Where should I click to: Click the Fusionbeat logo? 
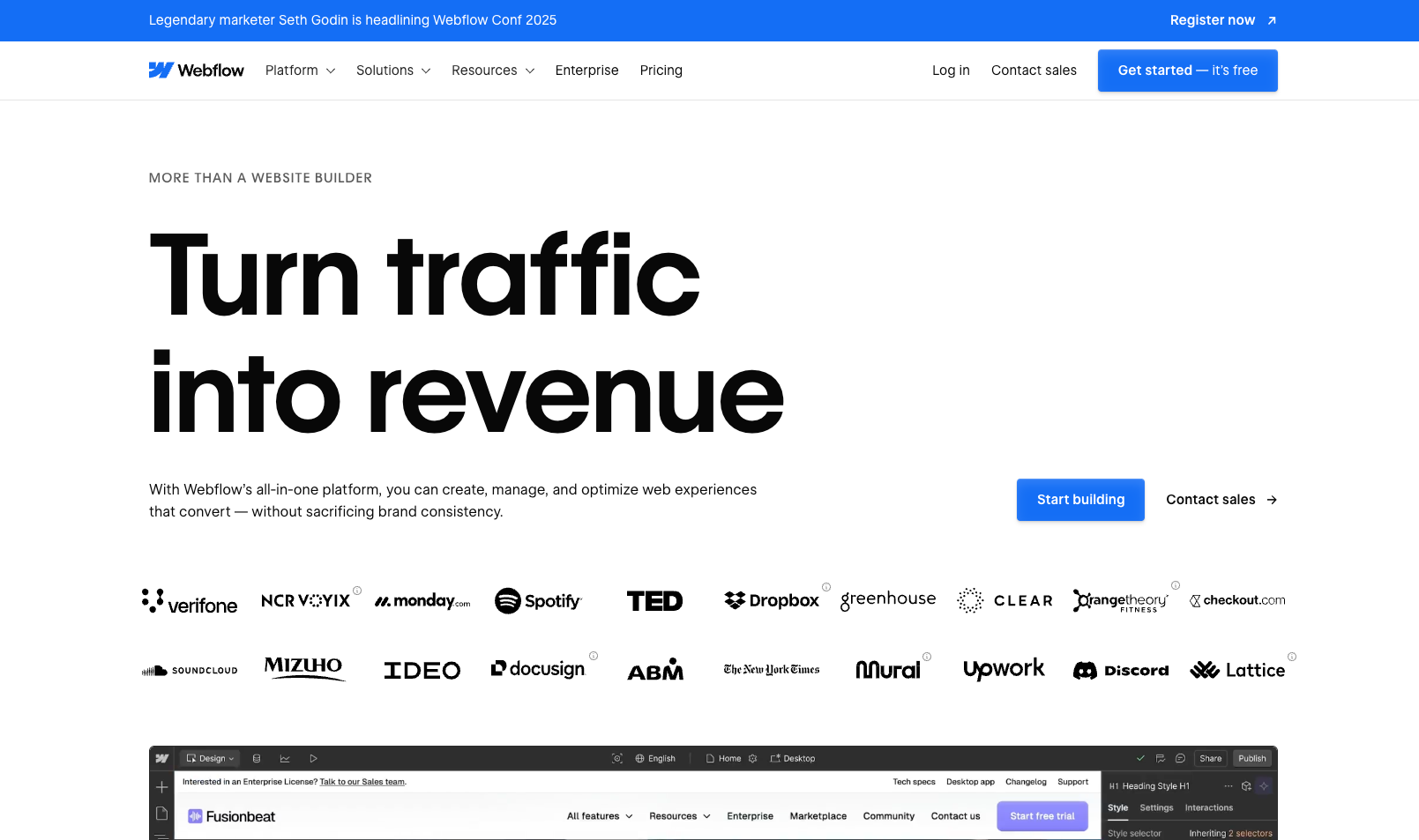(x=231, y=817)
